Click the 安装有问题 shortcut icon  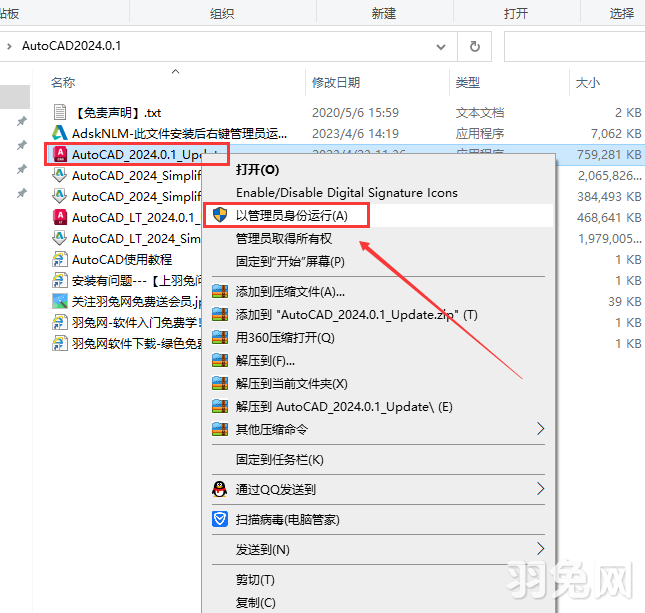60,280
